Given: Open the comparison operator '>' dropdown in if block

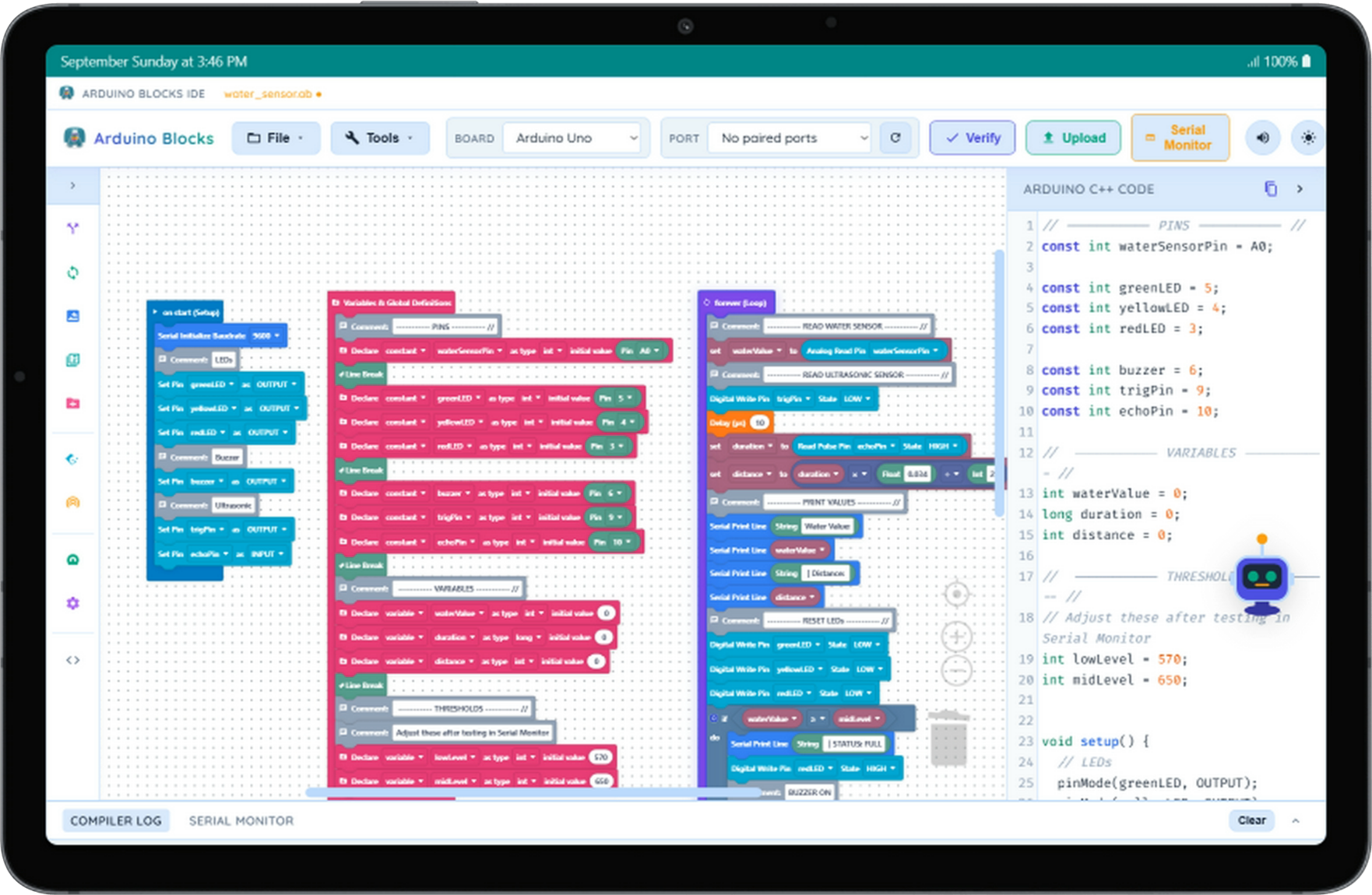Looking at the screenshot, I should pos(817,718).
